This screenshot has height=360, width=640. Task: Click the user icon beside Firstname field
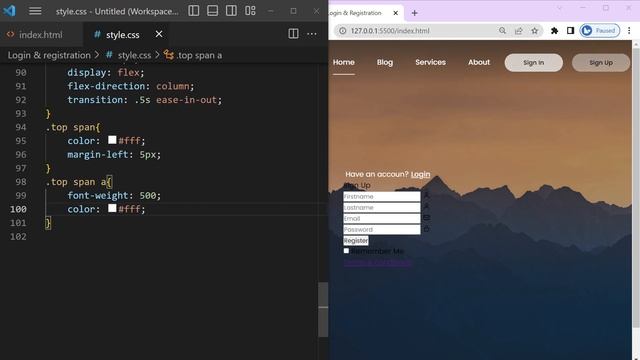coord(427,195)
